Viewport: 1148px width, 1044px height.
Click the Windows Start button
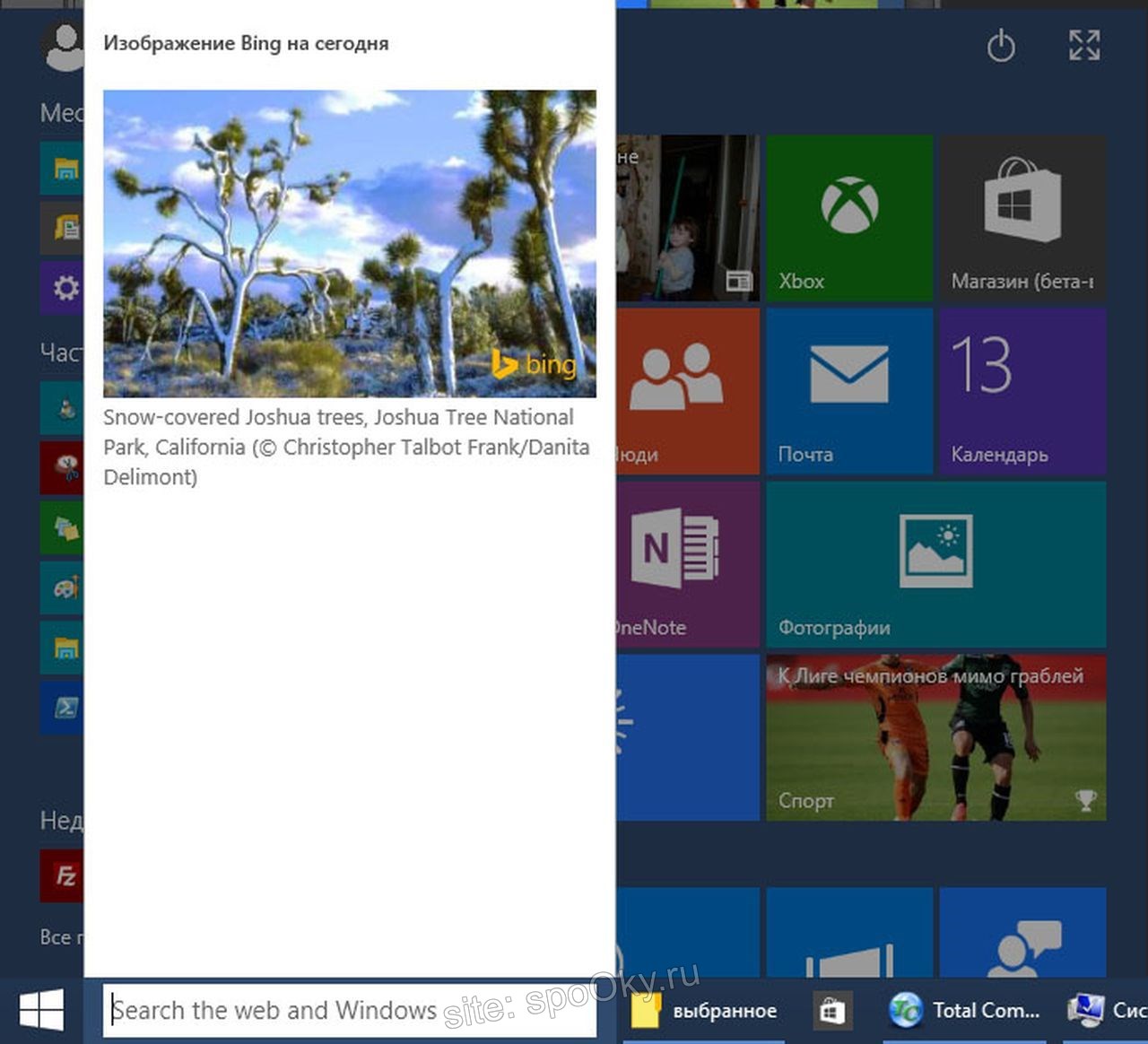(41, 1010)
